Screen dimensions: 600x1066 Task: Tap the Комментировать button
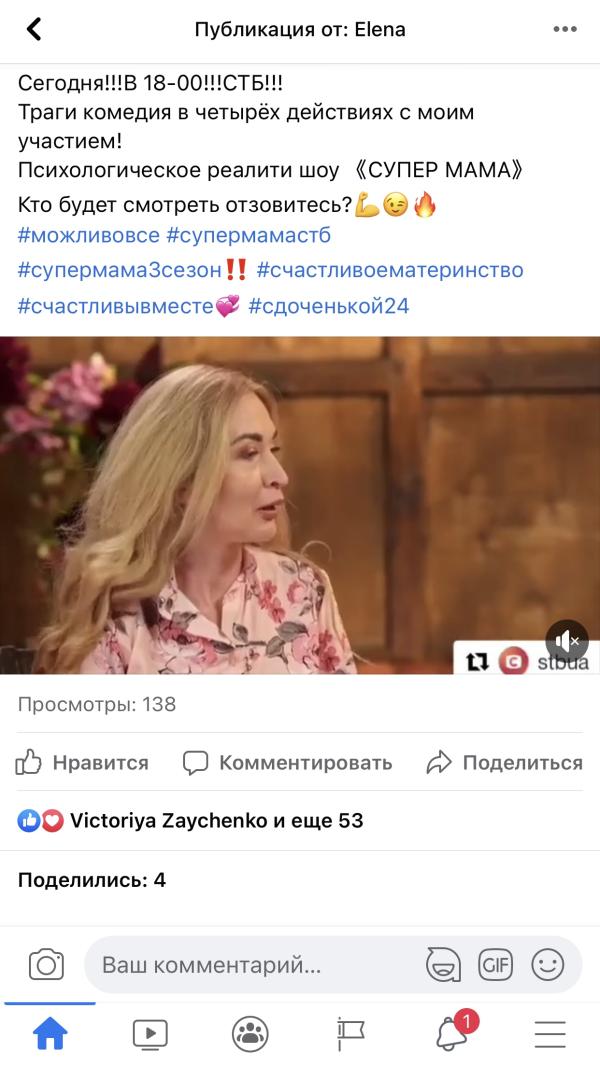[x=287, y=763]
